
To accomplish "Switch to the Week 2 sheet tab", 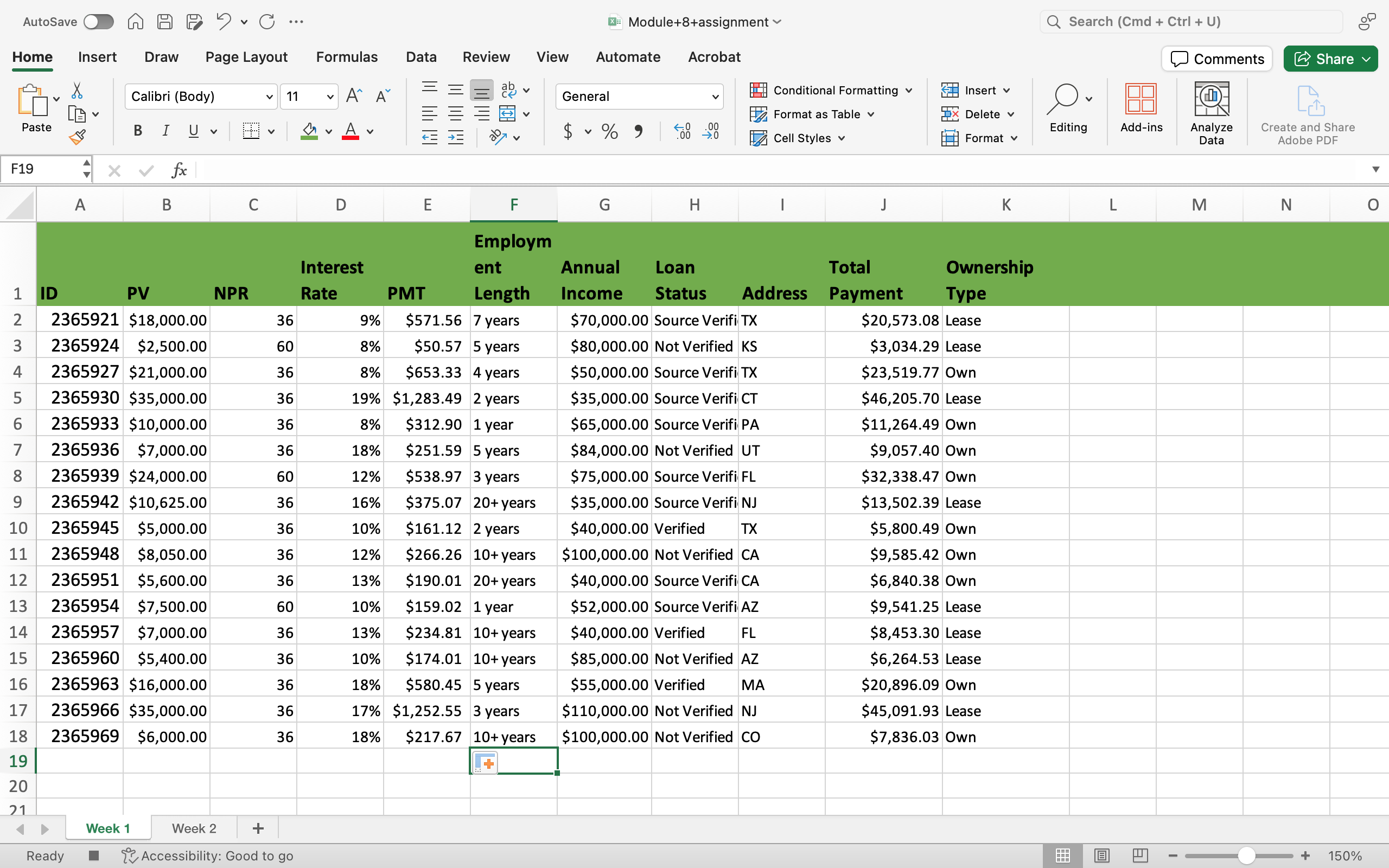I will point(194,828).
